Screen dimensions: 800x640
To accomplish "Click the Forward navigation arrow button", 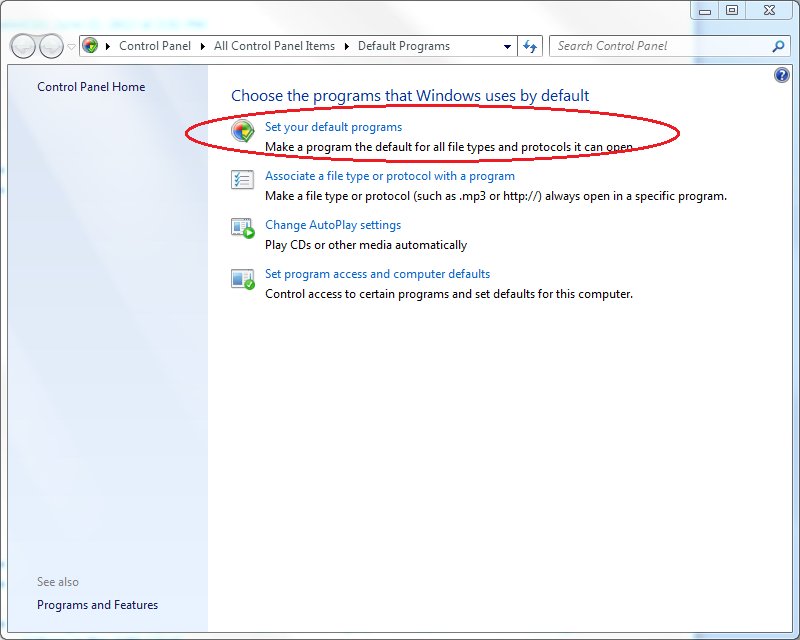I will pos(50,46).
